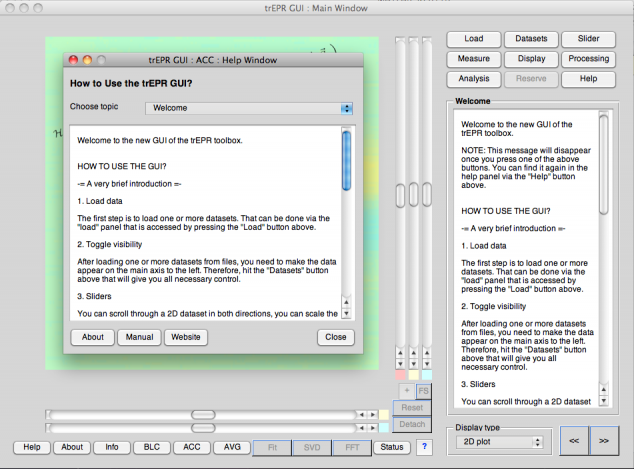634x469 pixels.
Task: Go to the next panel with >> button
Action: tap(604, 441)
